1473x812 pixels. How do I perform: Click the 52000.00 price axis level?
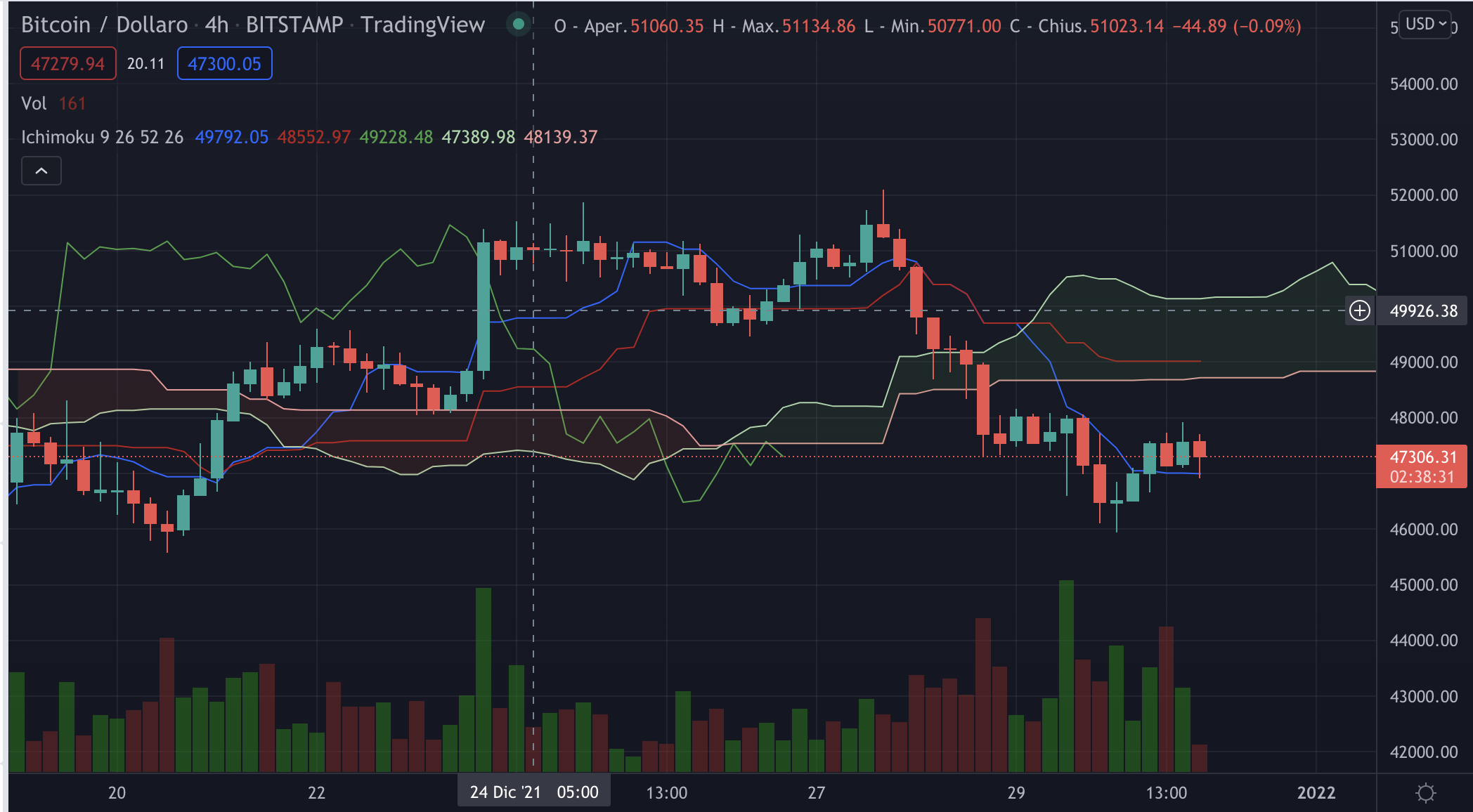tap(1424, 195)
